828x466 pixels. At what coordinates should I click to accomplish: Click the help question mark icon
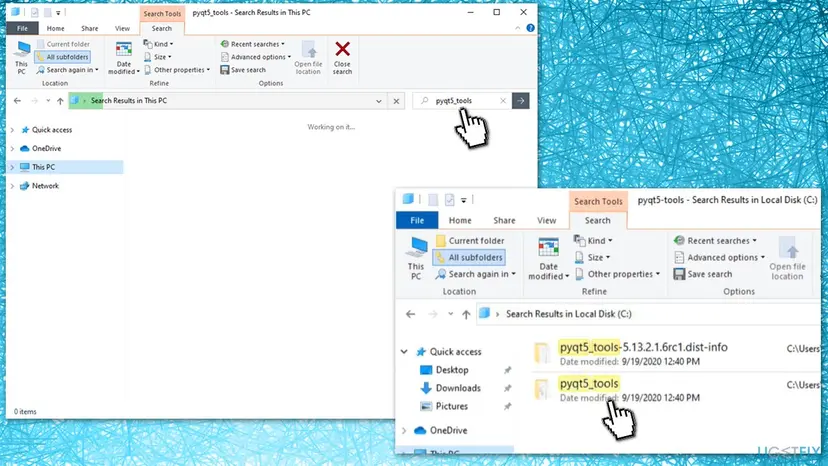(530, 28)
